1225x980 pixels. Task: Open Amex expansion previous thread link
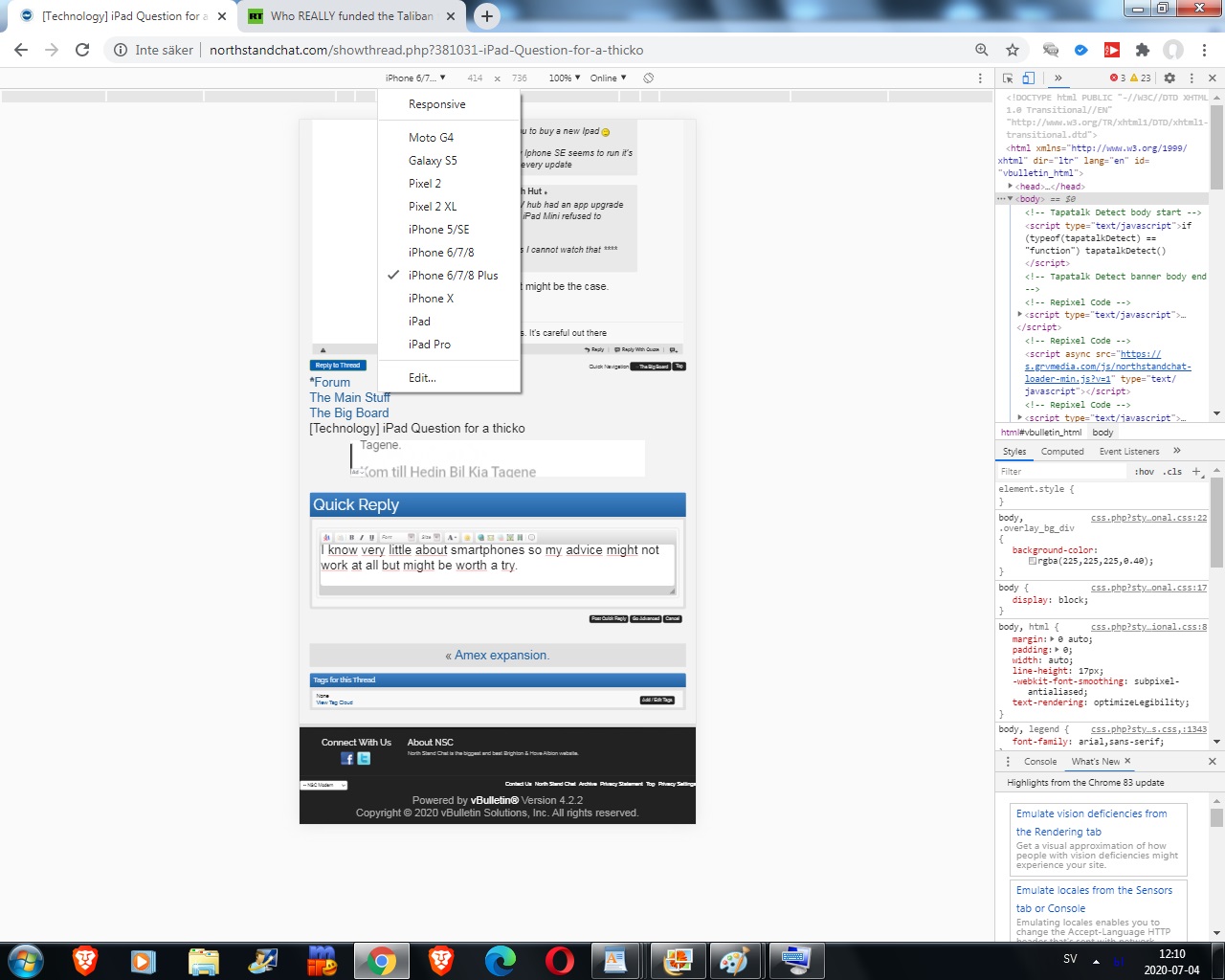(501, 656)
